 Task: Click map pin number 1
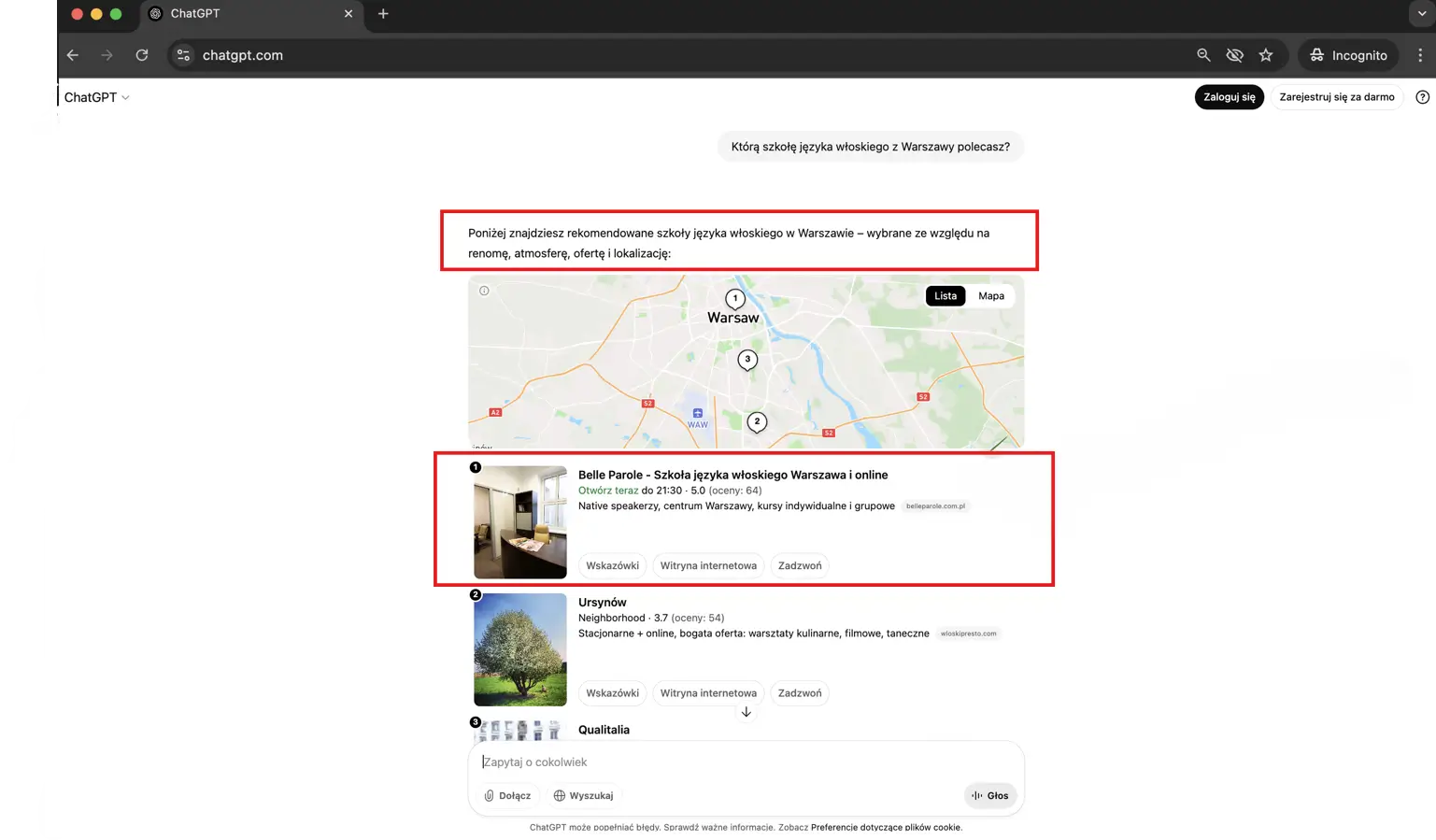(x=735, y=299)
